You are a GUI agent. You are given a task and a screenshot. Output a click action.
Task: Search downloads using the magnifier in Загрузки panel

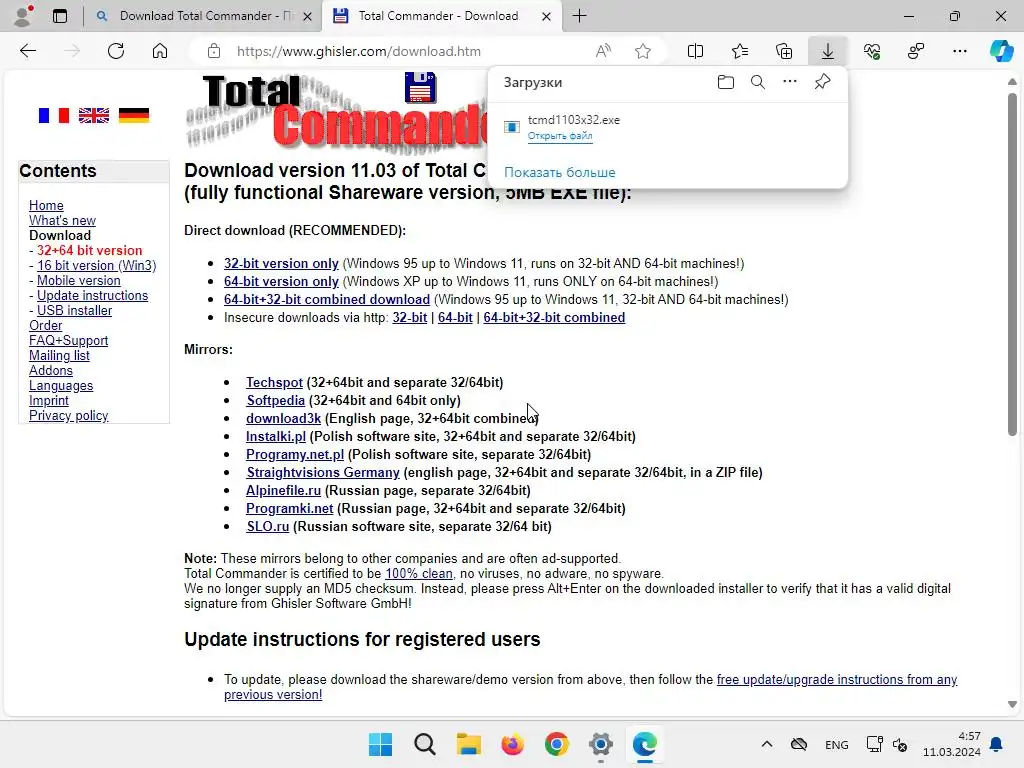coord(758,82)
